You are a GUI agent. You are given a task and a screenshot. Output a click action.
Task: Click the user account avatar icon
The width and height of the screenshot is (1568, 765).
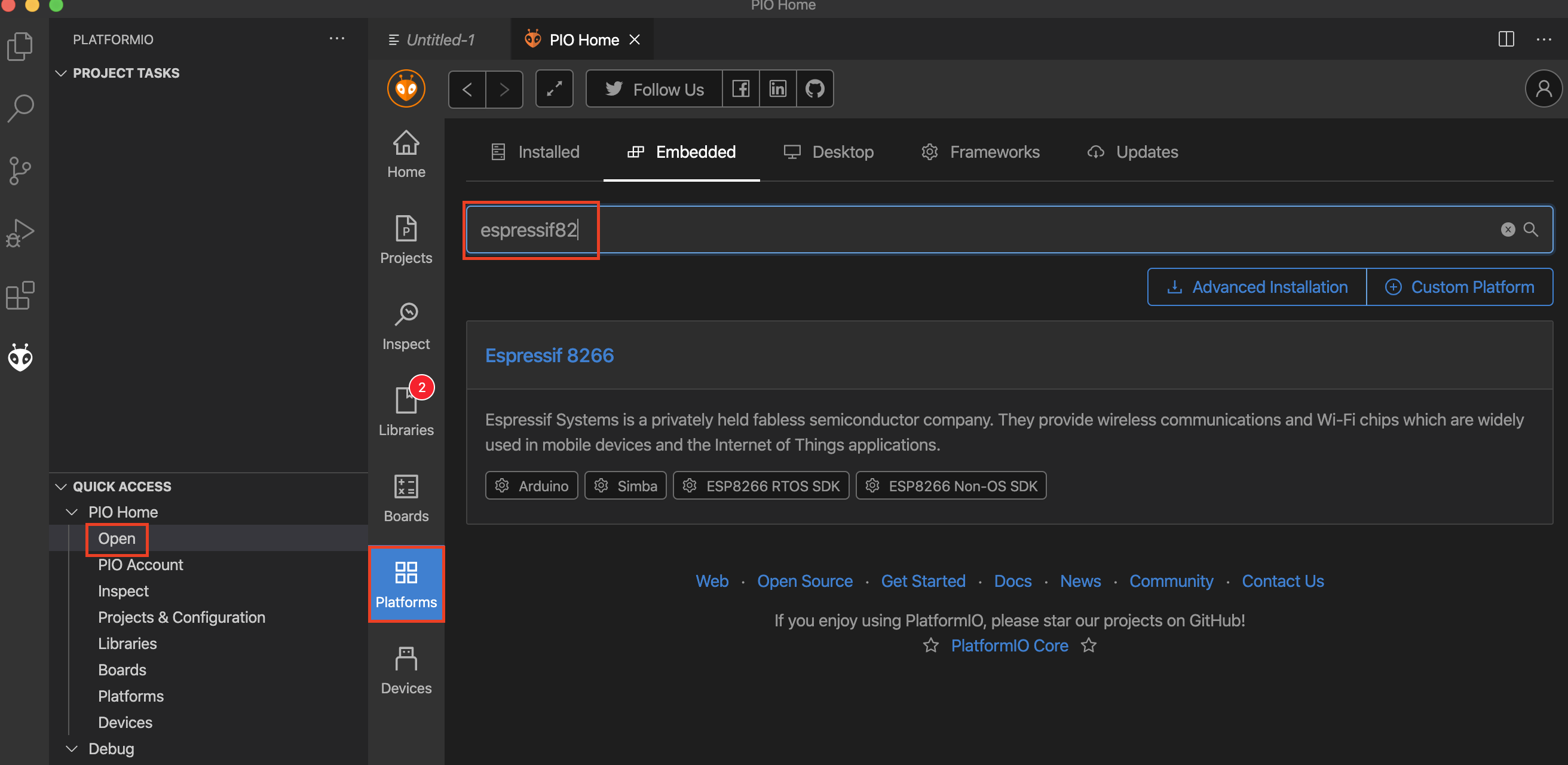pyautogui.click(x=1543, y=90)
